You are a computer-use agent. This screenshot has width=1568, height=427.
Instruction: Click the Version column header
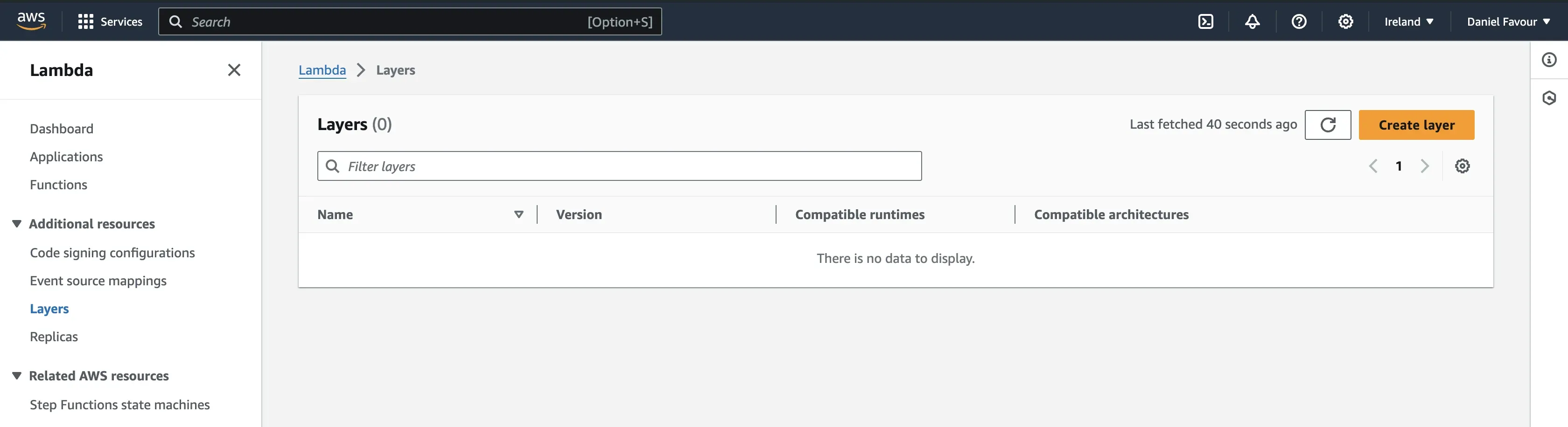click(x=579, y=215)
